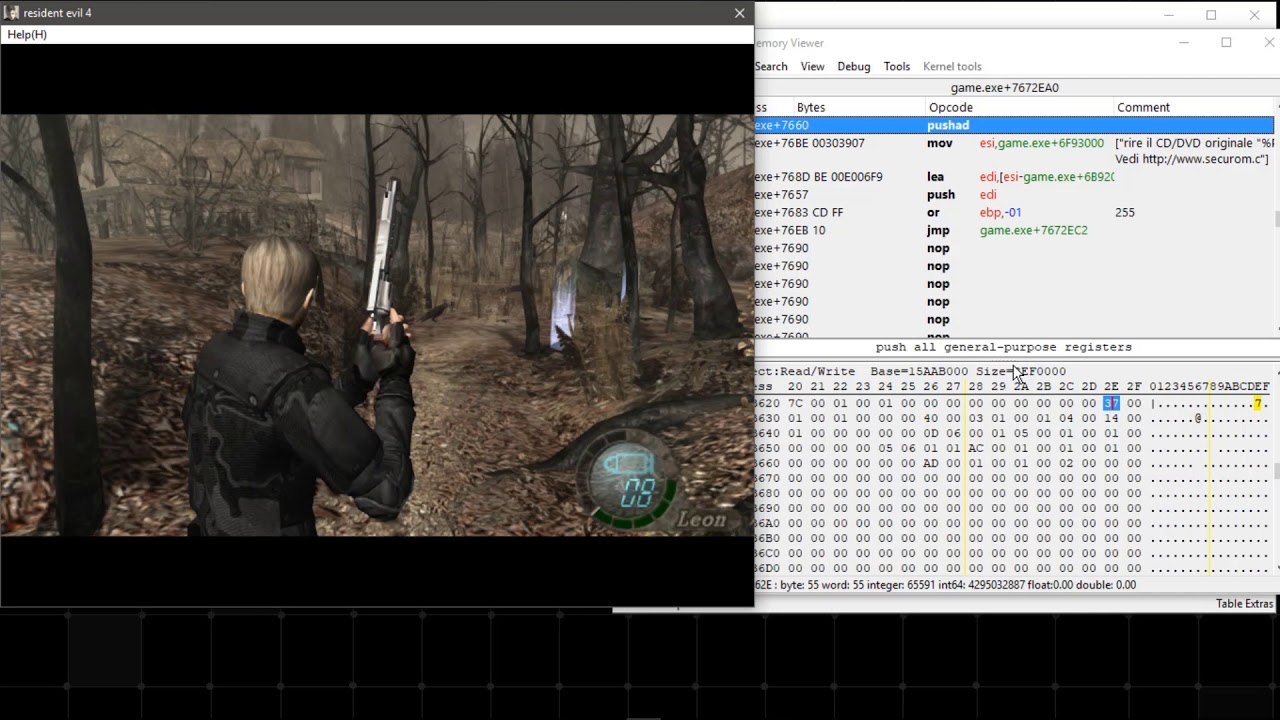Screen dimensions: 1280x720
Task: Open the Kernel tools menu
Action: pyautogui.click(x=952, y=66)
